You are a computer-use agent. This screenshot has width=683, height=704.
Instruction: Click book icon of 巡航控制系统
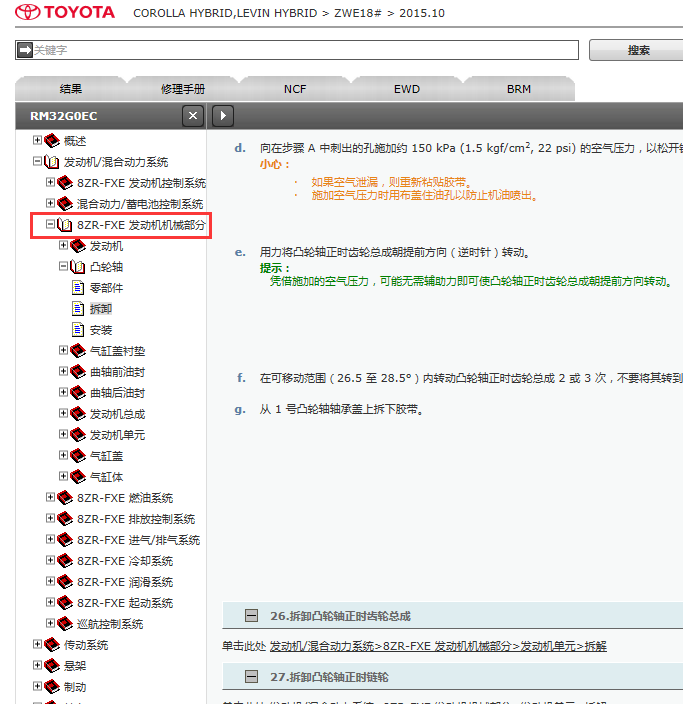[65, 624]
